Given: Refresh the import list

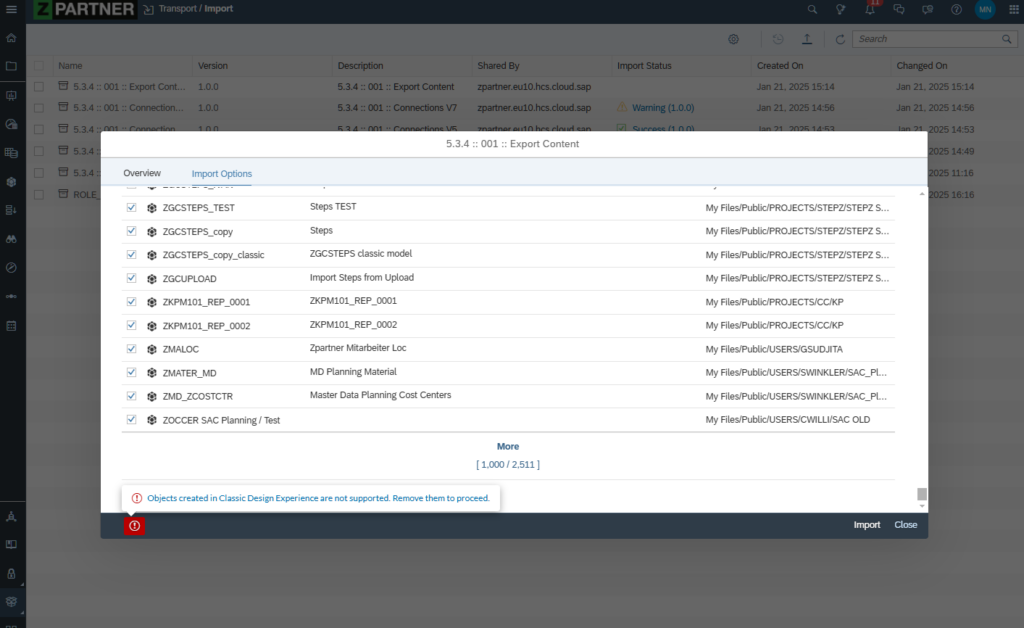Looking at the screenshot, I should tap(840, 39).
